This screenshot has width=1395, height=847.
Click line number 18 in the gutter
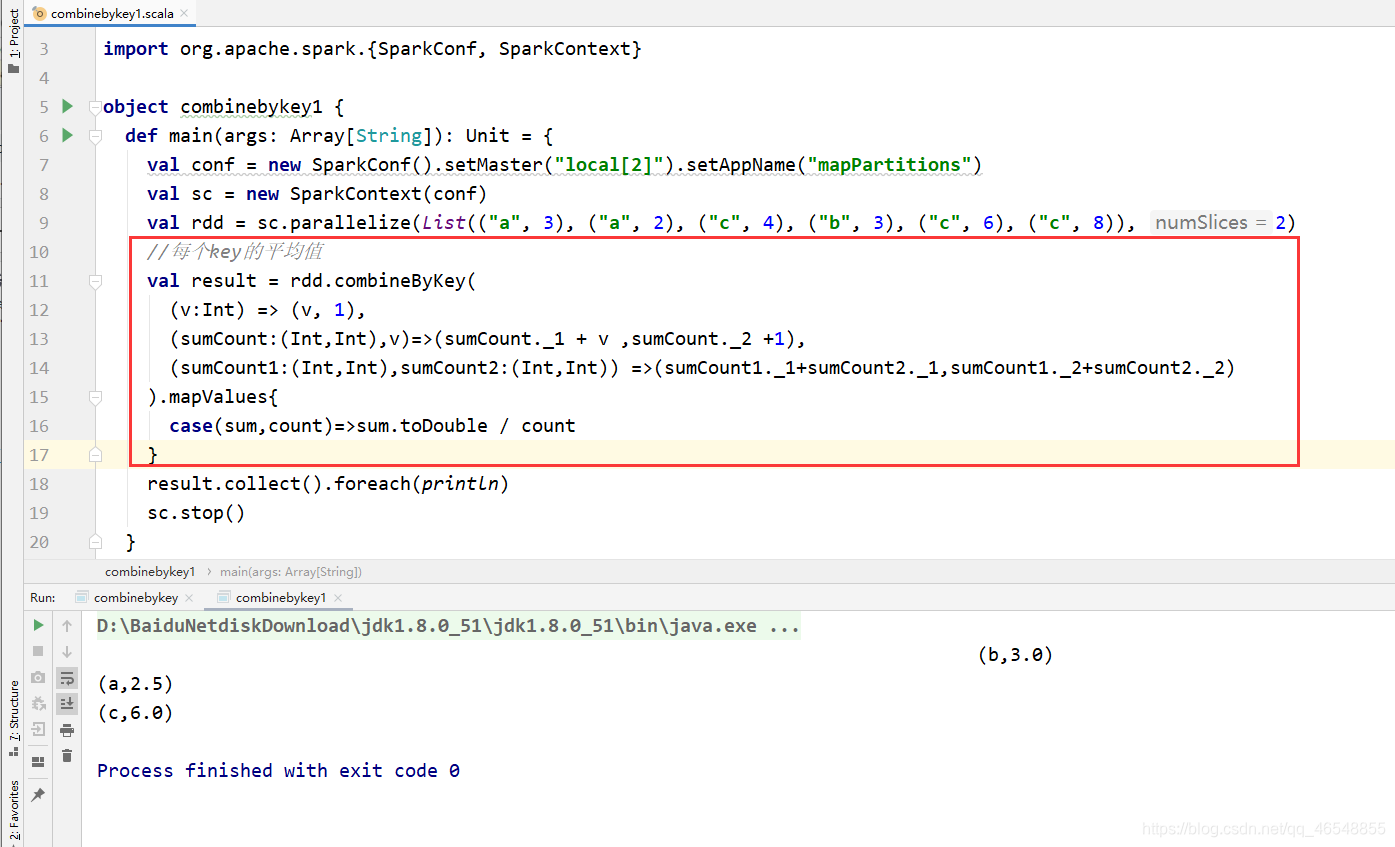[38, 484]
